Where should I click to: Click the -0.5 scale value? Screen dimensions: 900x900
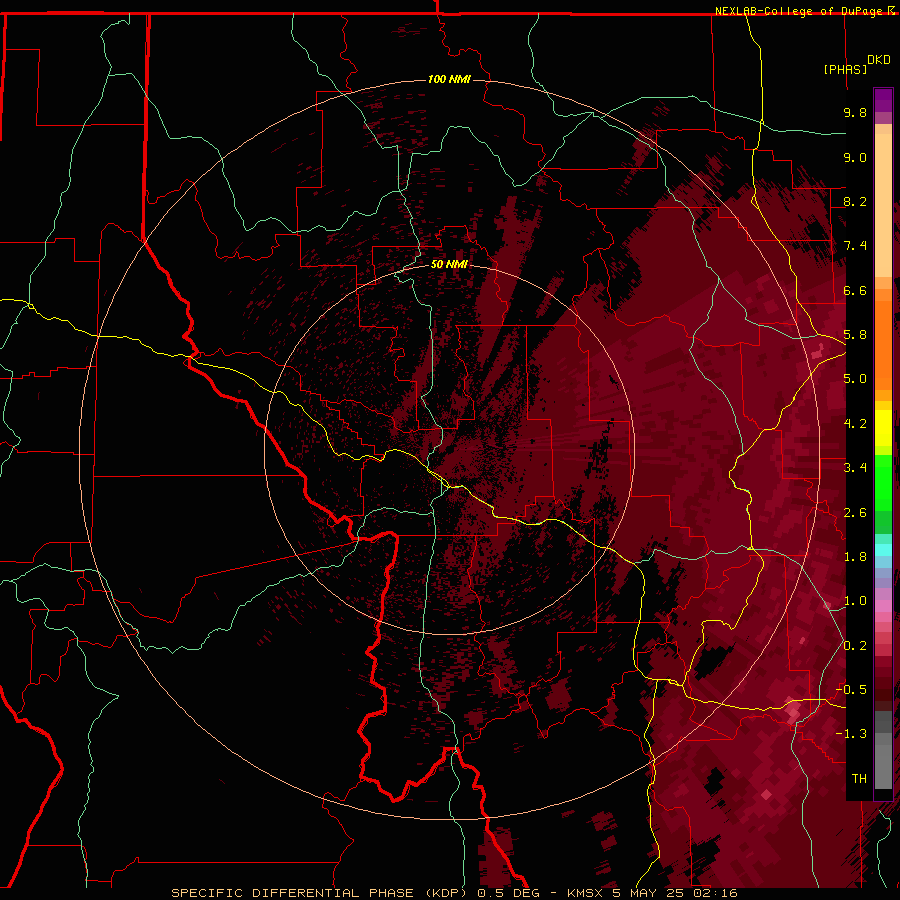pos(851,689)
